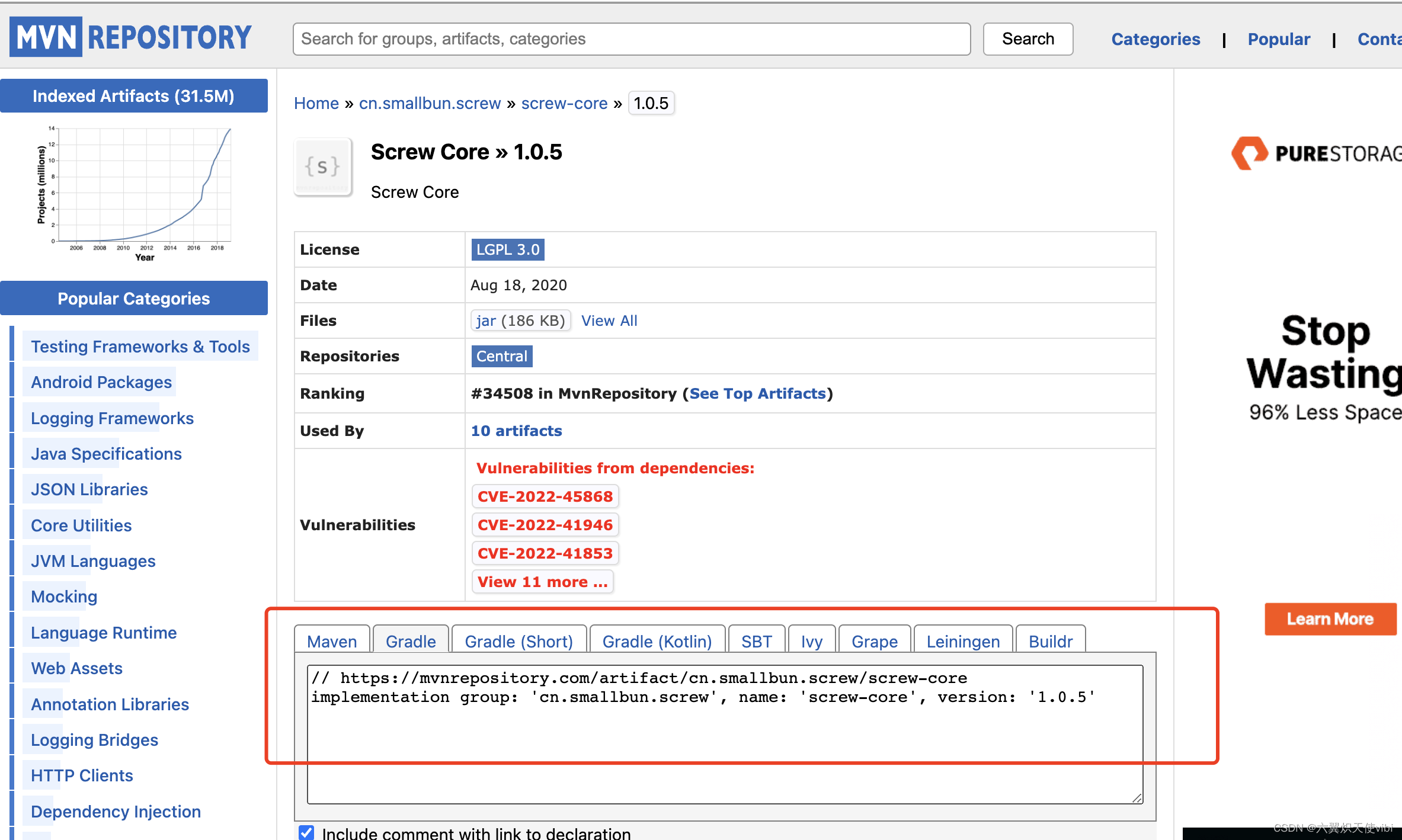Open the 10 artifacts usage link
Viewport: 1402px width, 840px height.
(516, 431)
